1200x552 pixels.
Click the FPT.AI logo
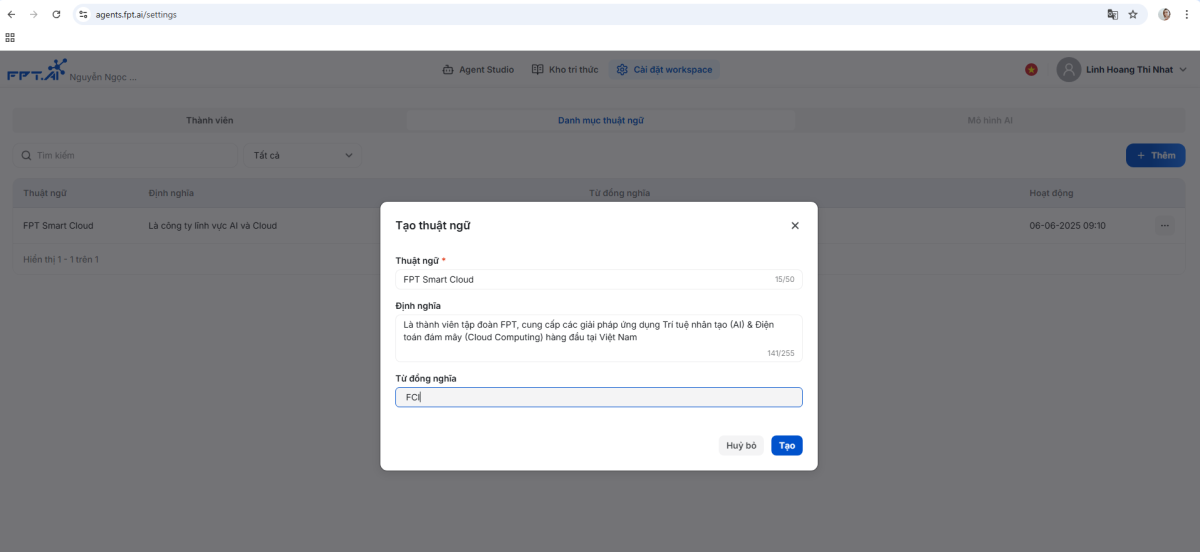click(36, 72)
